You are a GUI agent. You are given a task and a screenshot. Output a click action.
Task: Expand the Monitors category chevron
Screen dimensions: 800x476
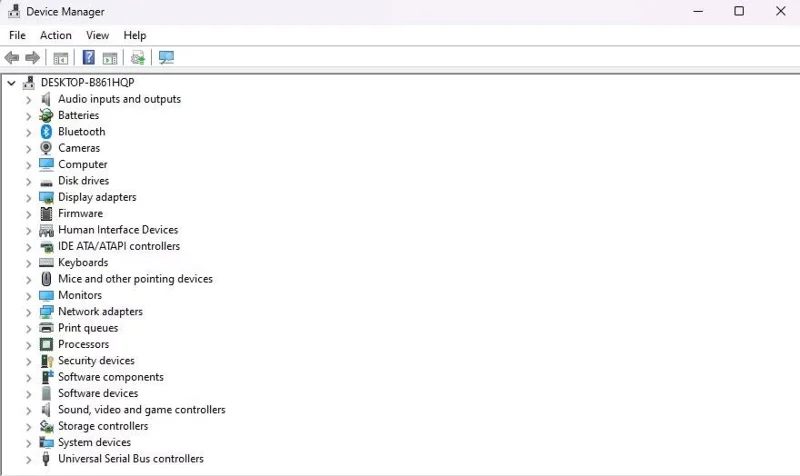(x=29, y=296)
